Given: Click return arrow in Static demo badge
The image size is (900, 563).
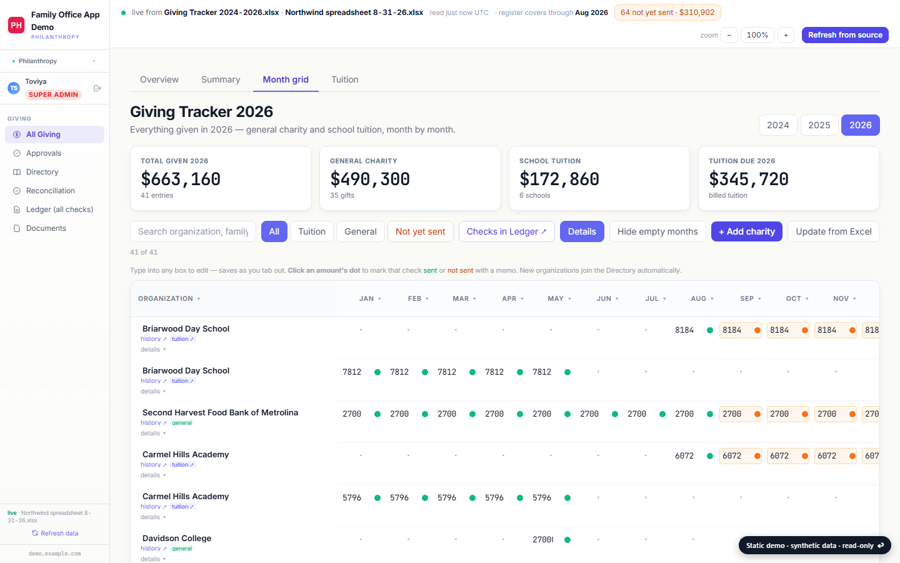Looking at the screenshot, I should pos(880,545).
